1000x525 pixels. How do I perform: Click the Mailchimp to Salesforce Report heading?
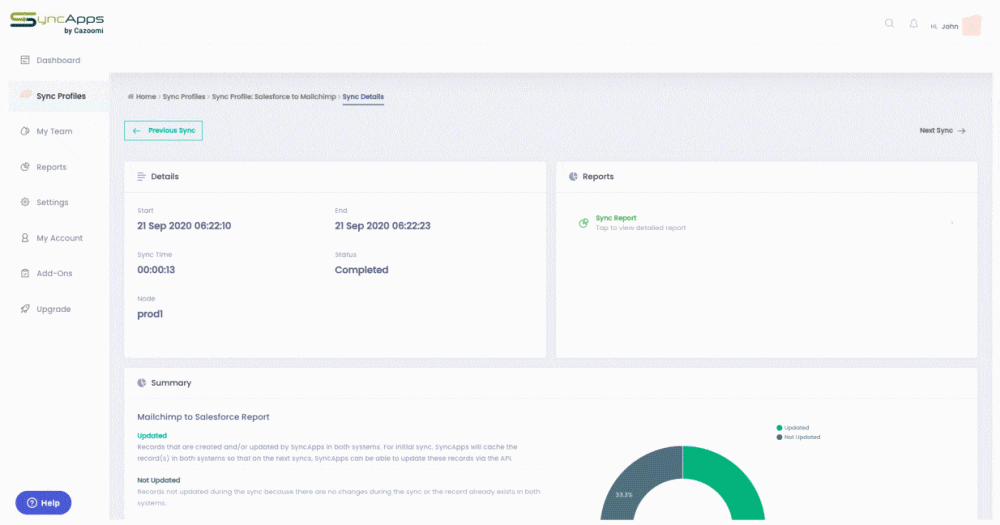203,417
